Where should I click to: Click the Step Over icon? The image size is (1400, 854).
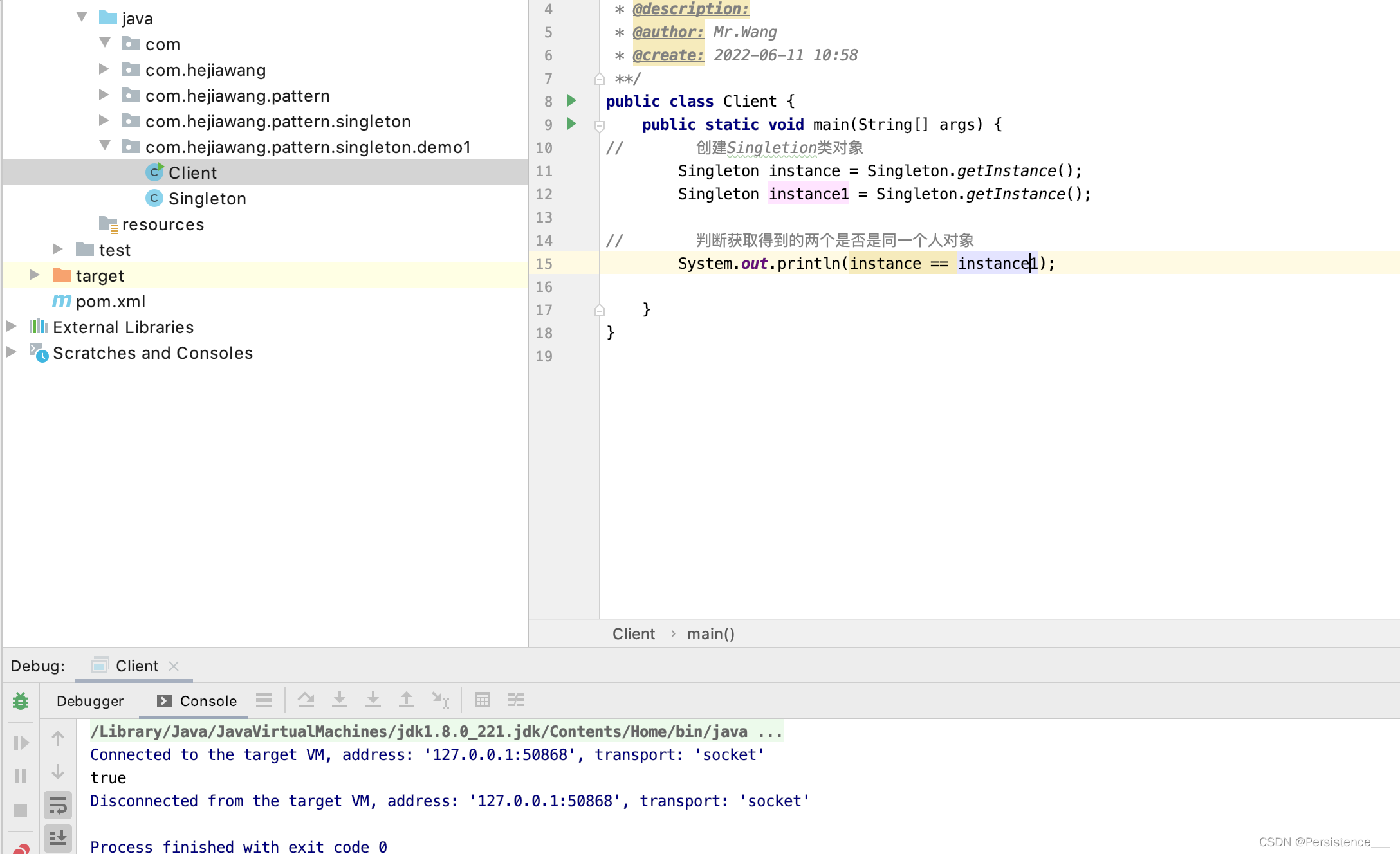[x=306, y=700]
